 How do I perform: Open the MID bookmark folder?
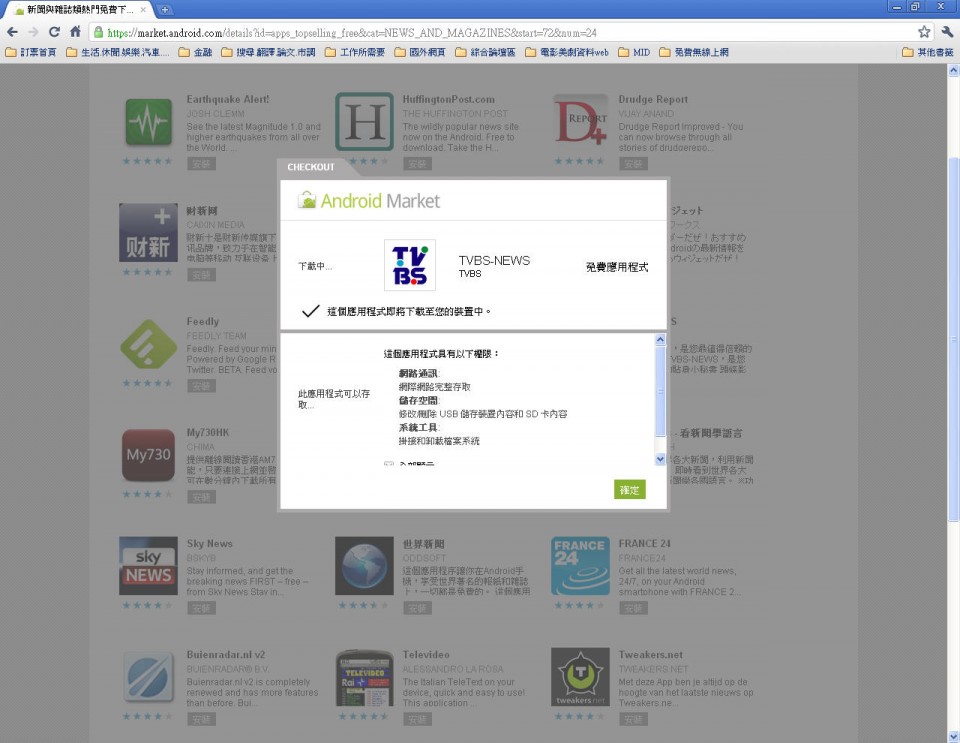(634, 52)
